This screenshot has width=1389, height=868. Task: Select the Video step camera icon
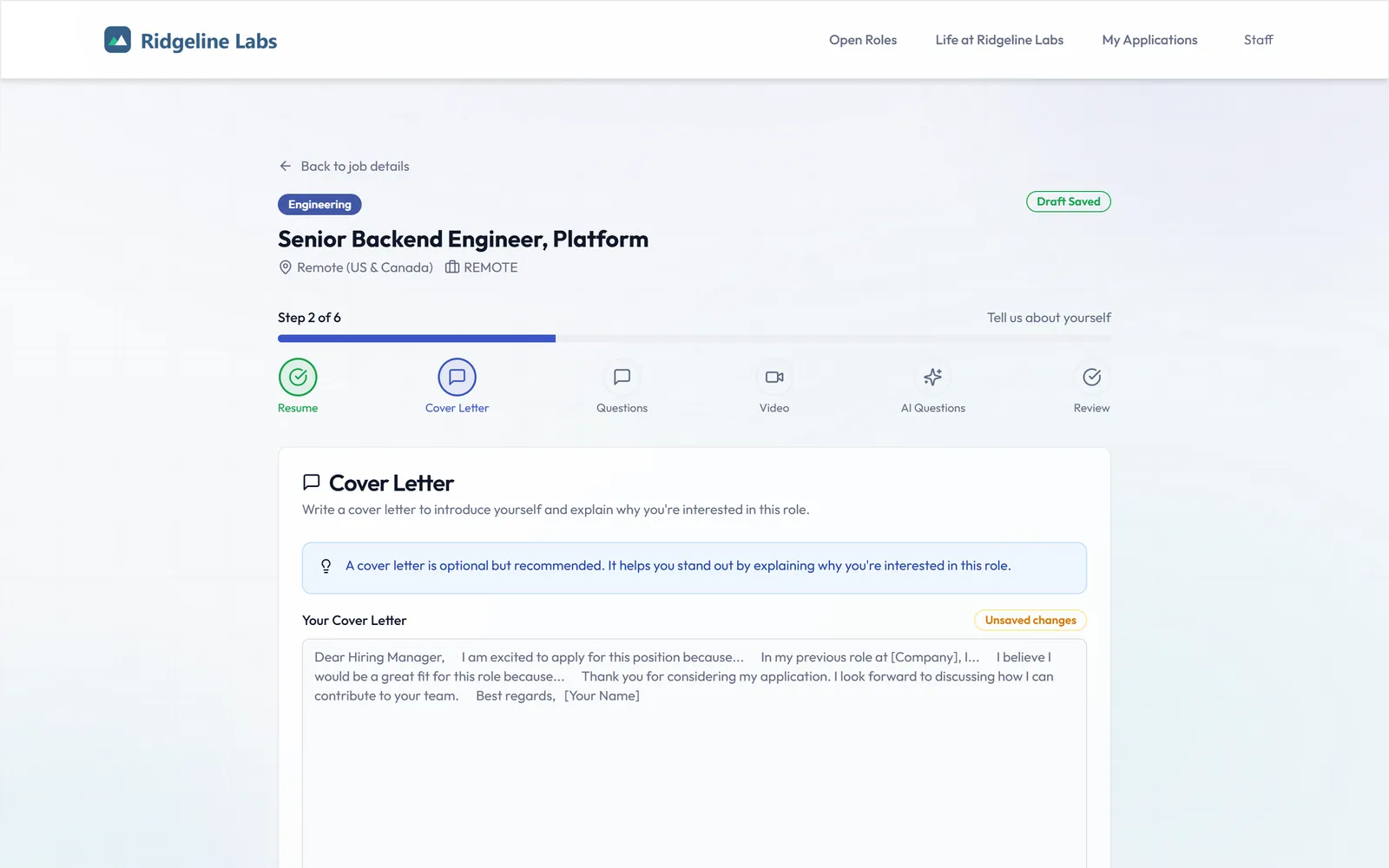point(774,377)
